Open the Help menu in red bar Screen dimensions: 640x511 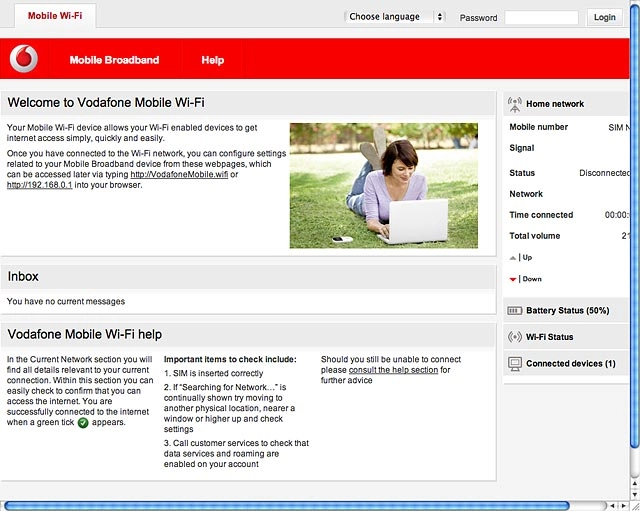[x=213, y=60]
